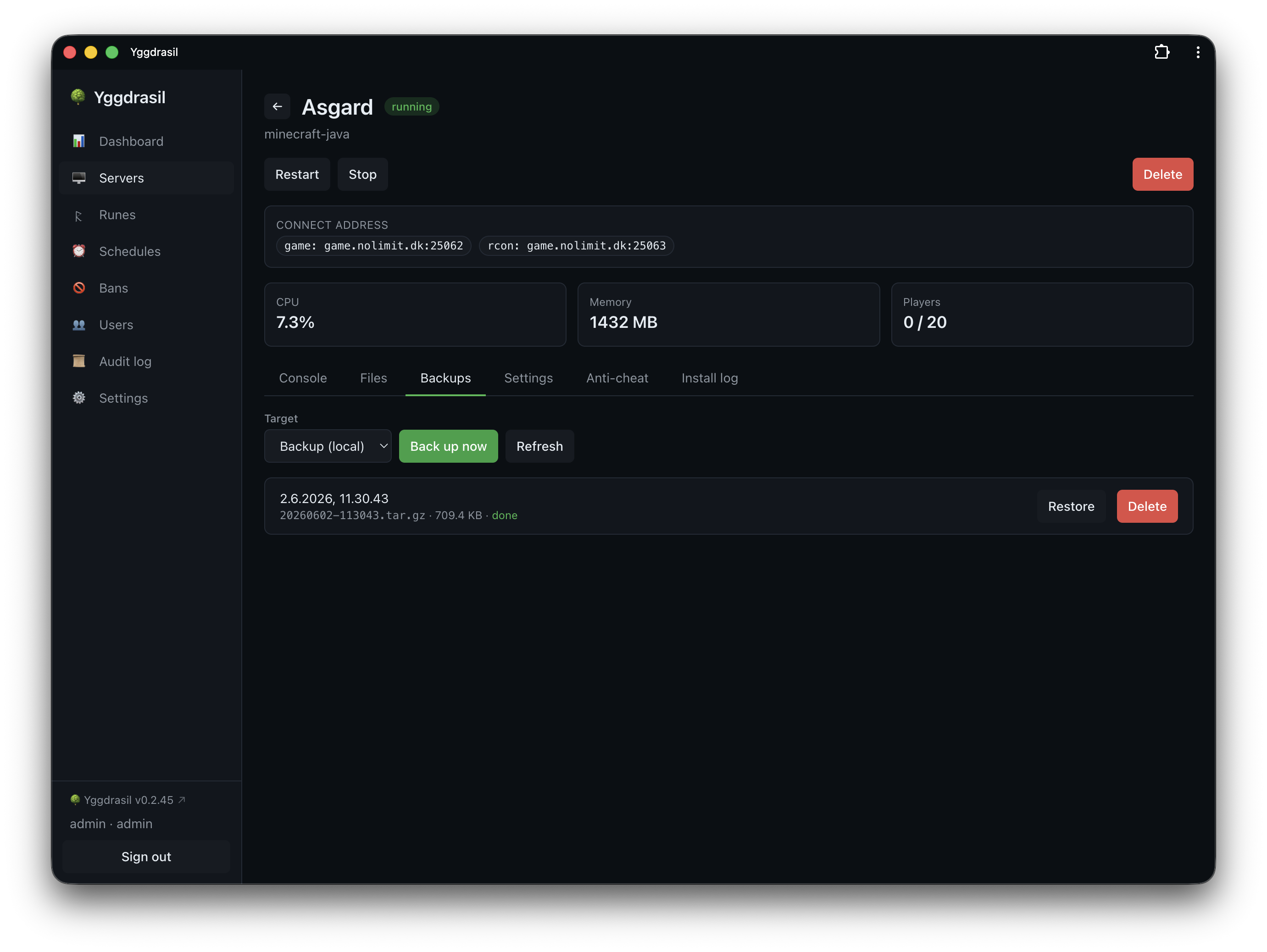This screenshot has height=952, width=1267.
Task: Restart the Asgard server
Action: tap(297, 174)
